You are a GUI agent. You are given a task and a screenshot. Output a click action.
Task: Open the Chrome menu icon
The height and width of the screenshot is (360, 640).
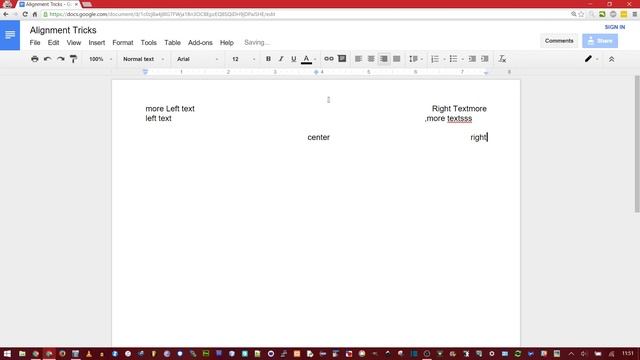point(635,14)
